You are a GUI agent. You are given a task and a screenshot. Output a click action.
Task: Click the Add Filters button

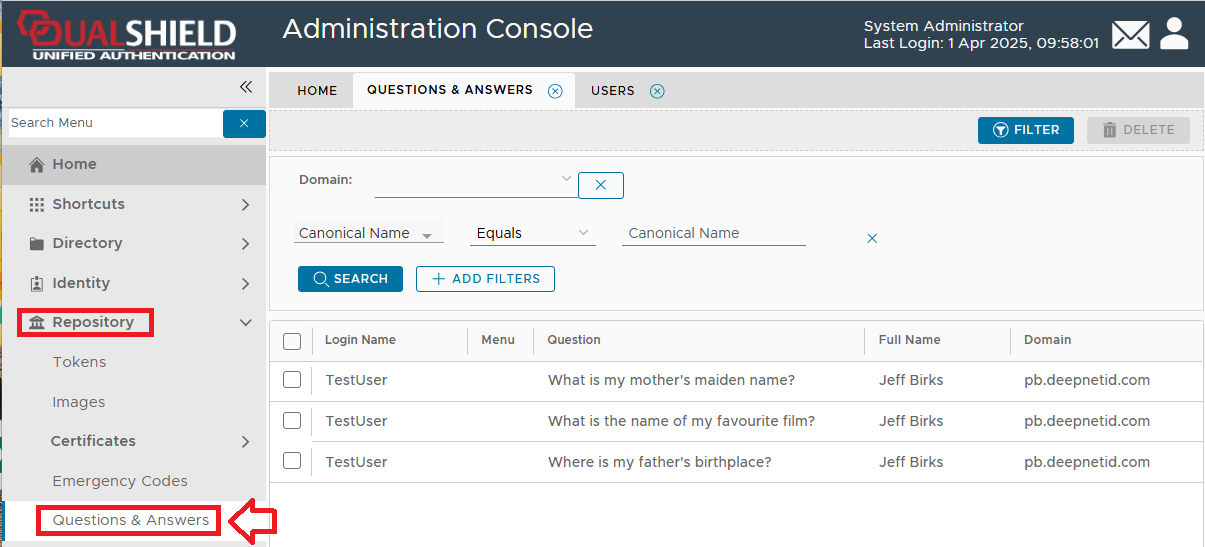click(x=485, y=279)
